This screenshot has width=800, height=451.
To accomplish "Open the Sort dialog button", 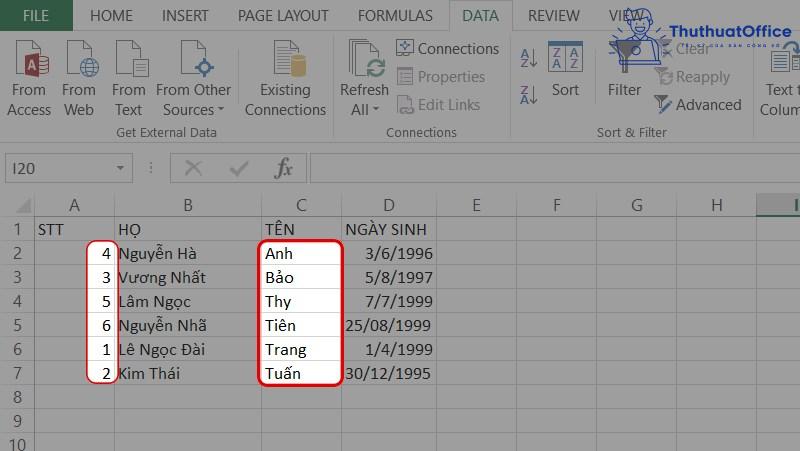I will pyautogui.click(x=565, y=69).
